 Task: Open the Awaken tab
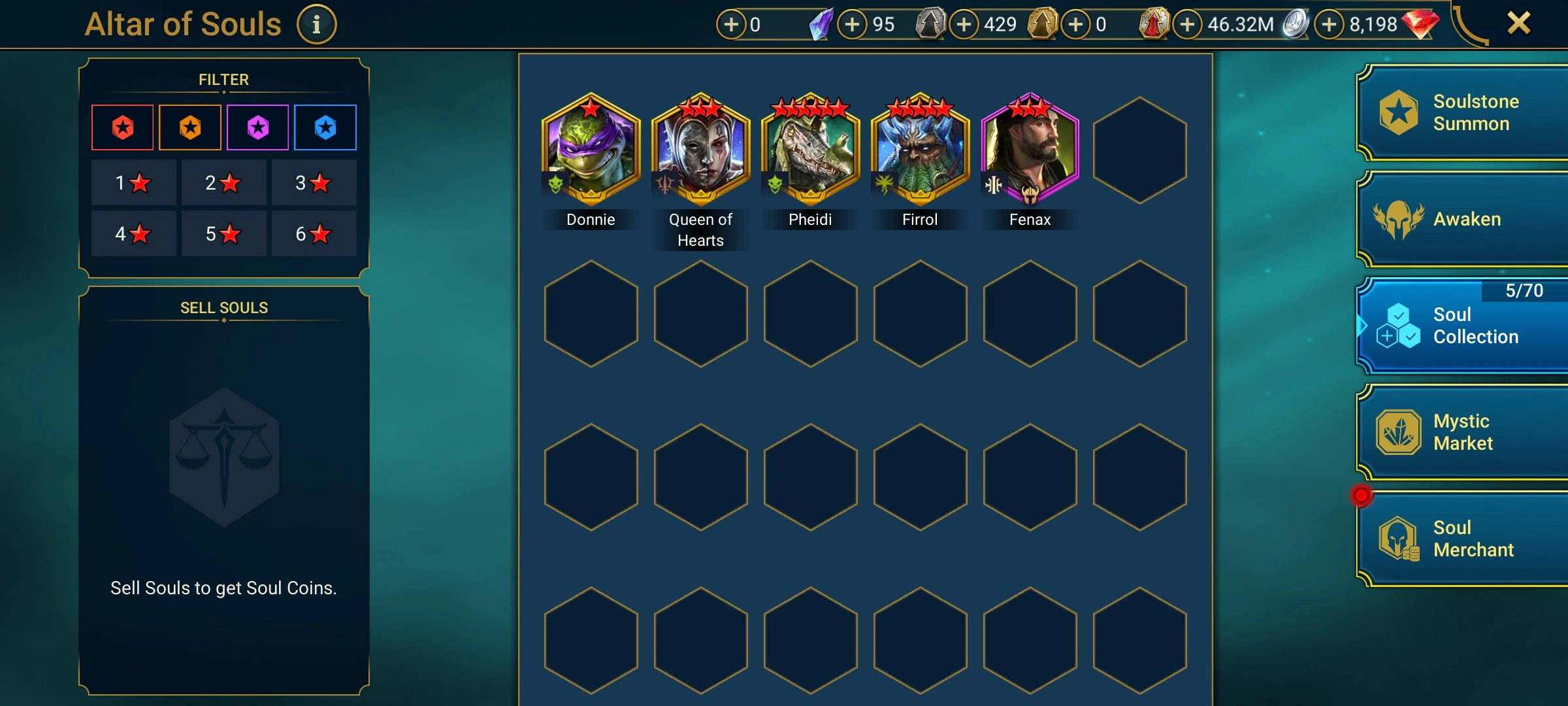[1463, 219]
